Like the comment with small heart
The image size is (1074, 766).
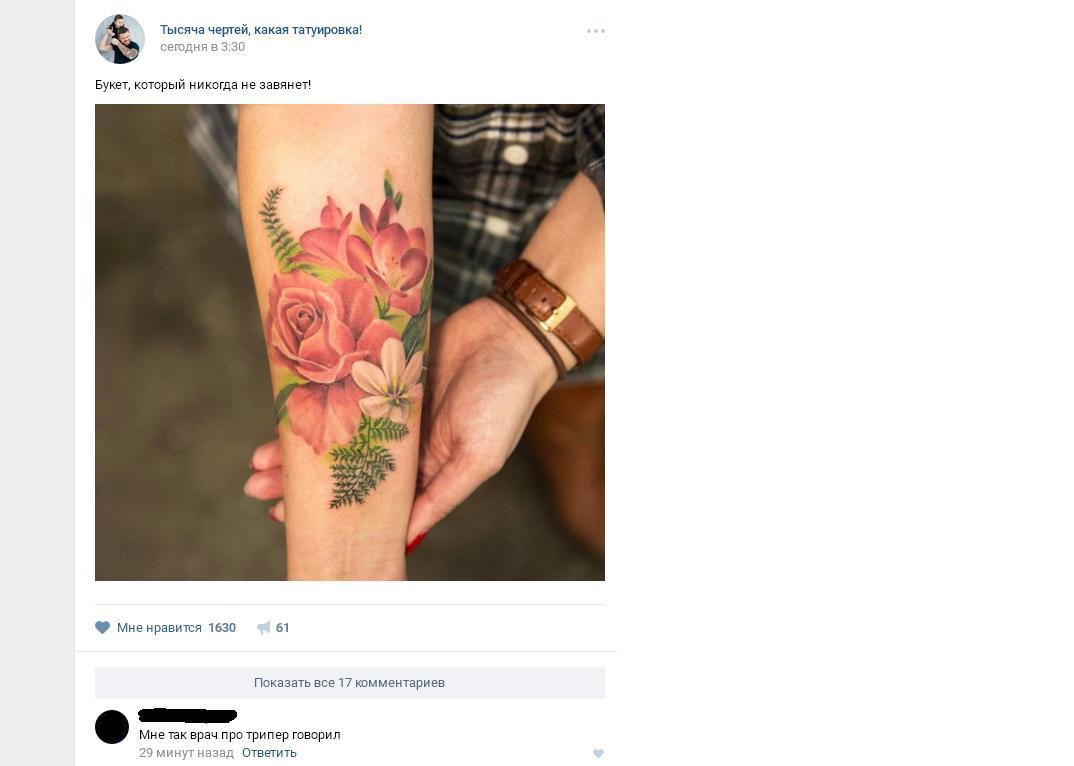click(x=598, y=753)
